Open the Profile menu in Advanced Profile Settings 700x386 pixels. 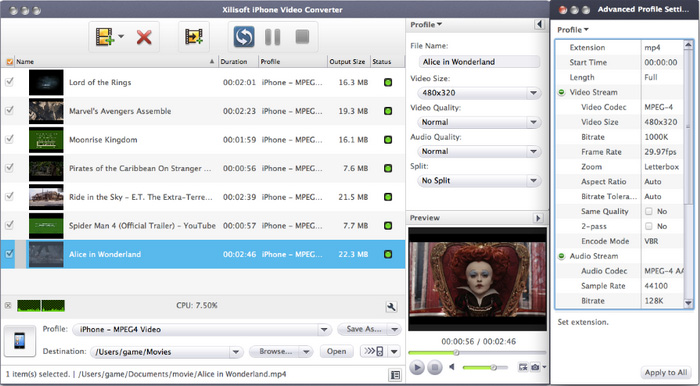point(573,30)
